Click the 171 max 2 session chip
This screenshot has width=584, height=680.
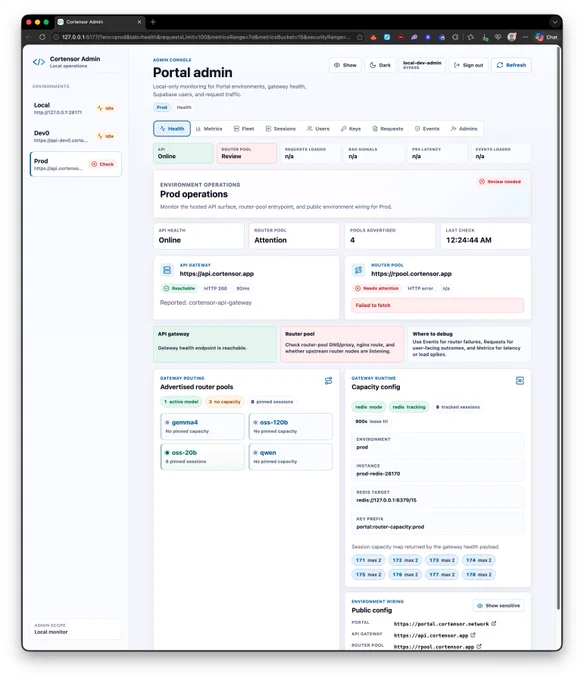(x=369, y=560)
